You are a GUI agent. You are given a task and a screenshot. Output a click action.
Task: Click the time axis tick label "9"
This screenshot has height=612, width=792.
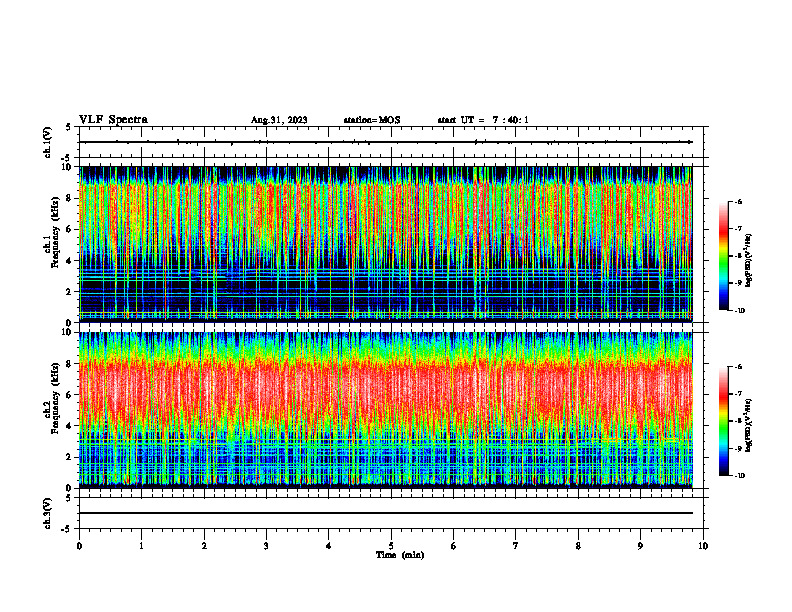tap(640, 546)
